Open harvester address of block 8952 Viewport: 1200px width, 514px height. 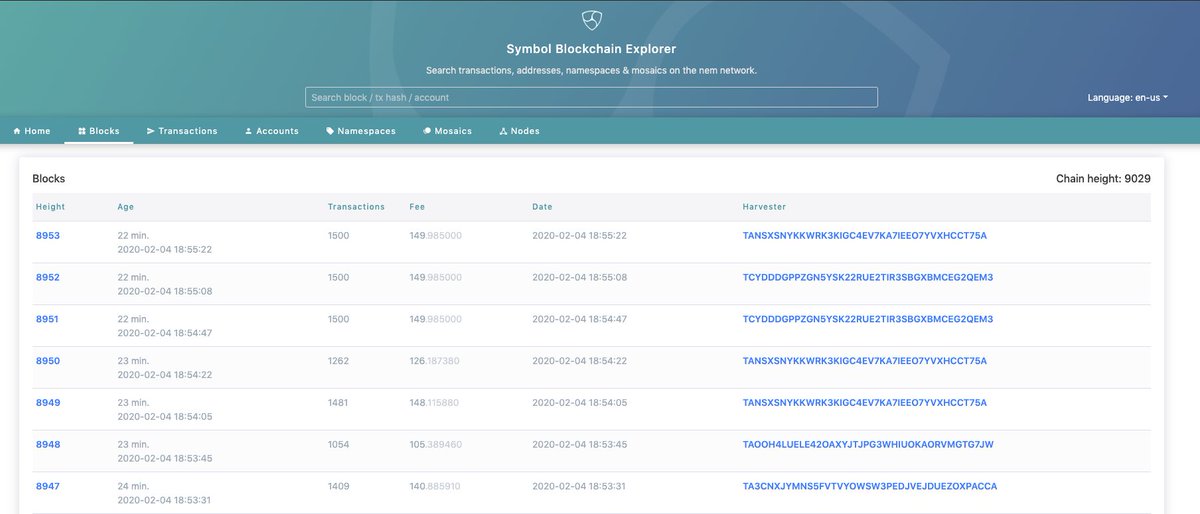(x=868, y=277)
